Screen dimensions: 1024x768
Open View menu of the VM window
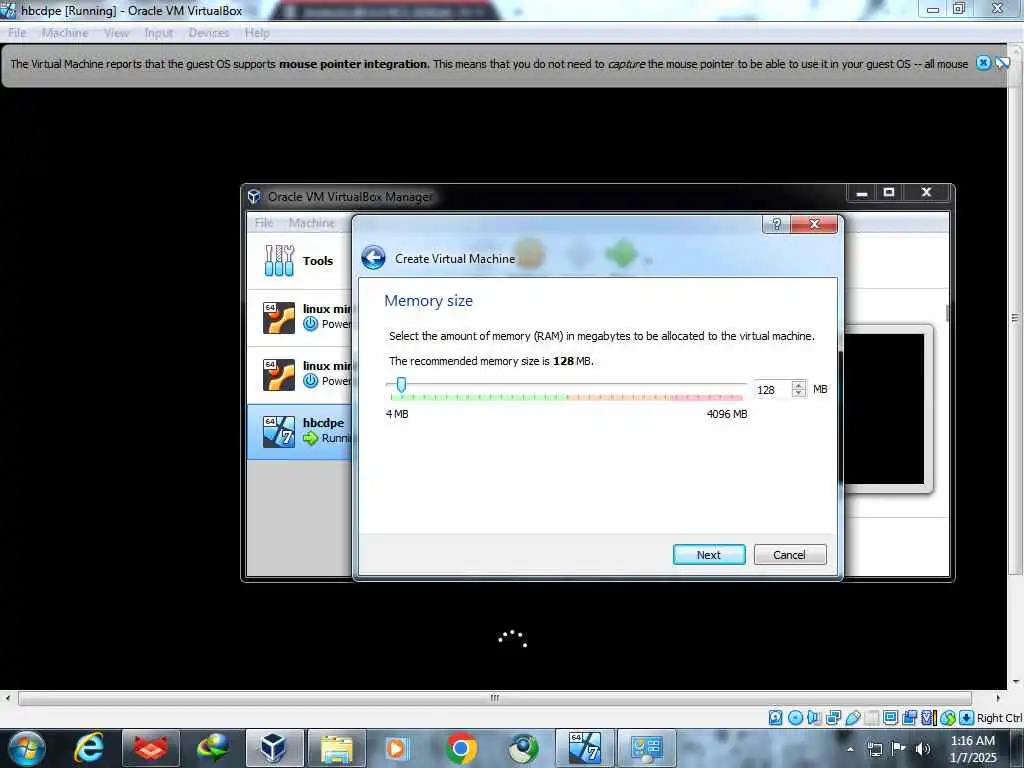[x=116, y=33]
